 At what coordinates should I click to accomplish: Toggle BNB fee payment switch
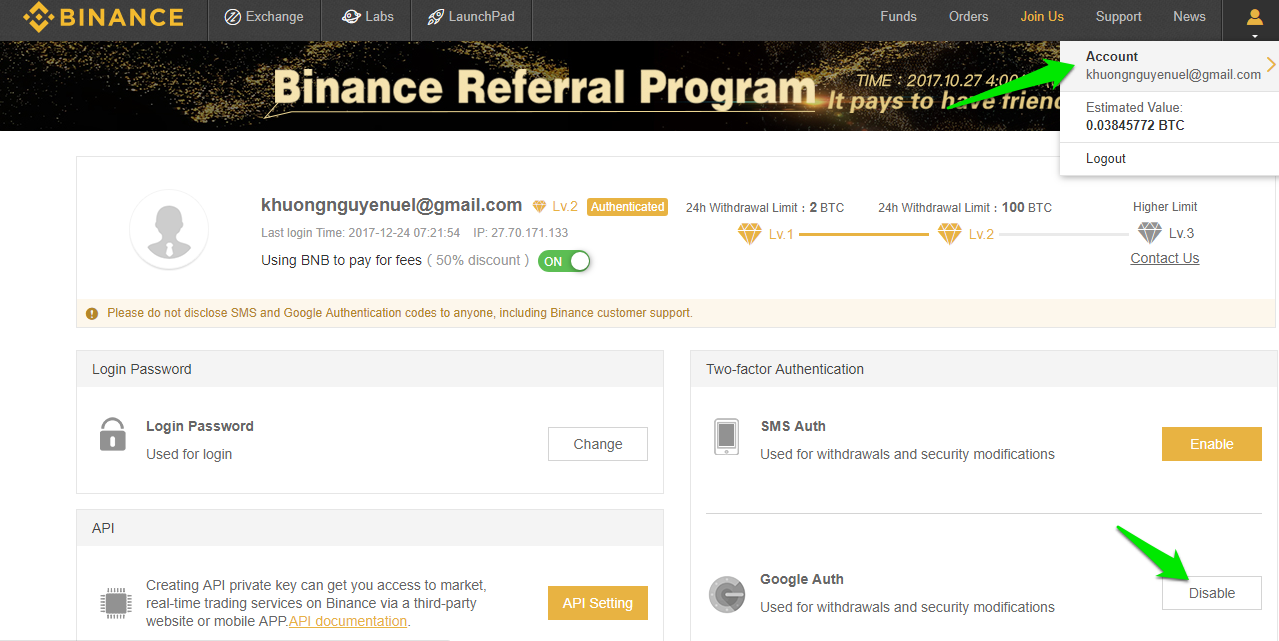click(x=564, y=261)
